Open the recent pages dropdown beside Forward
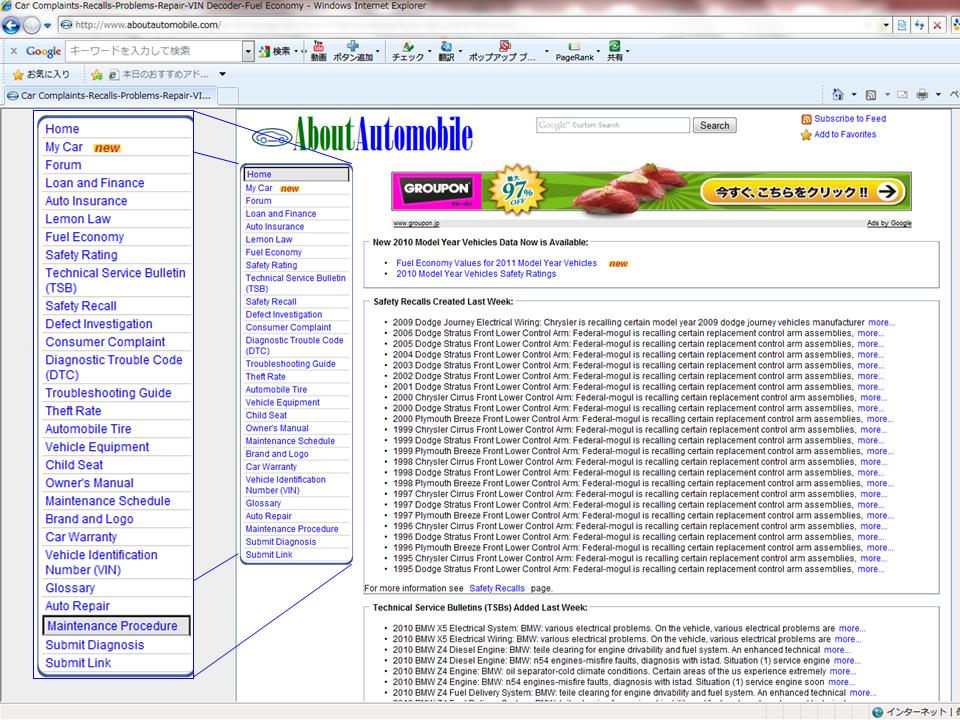960x720 pixels. 47,26
